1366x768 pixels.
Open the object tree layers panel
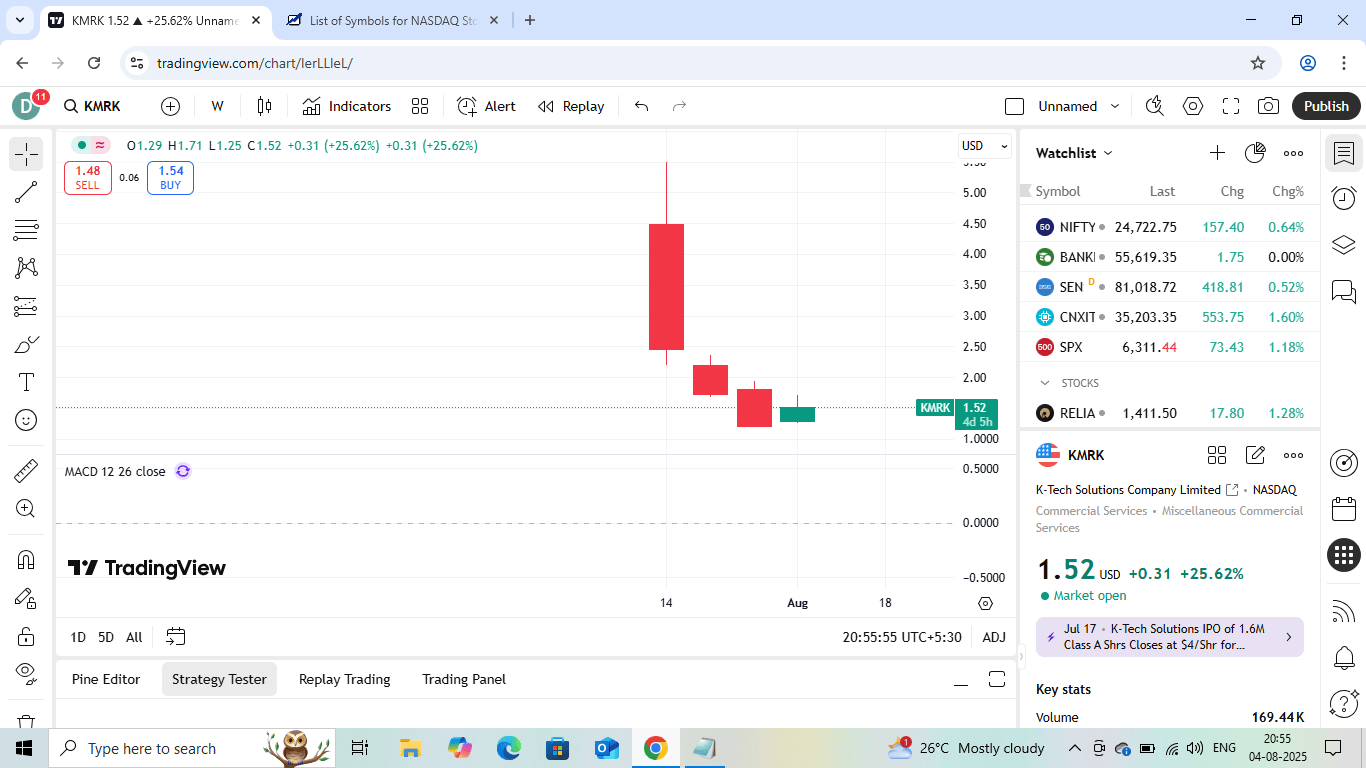[1344, 245]
